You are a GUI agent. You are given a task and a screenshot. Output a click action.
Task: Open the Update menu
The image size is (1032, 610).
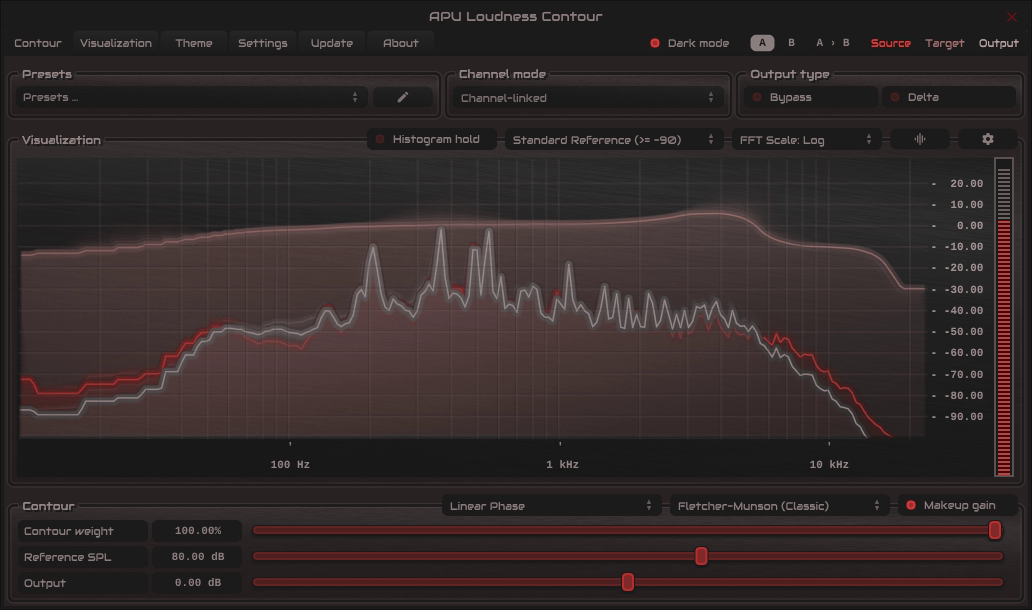(332, 43)
